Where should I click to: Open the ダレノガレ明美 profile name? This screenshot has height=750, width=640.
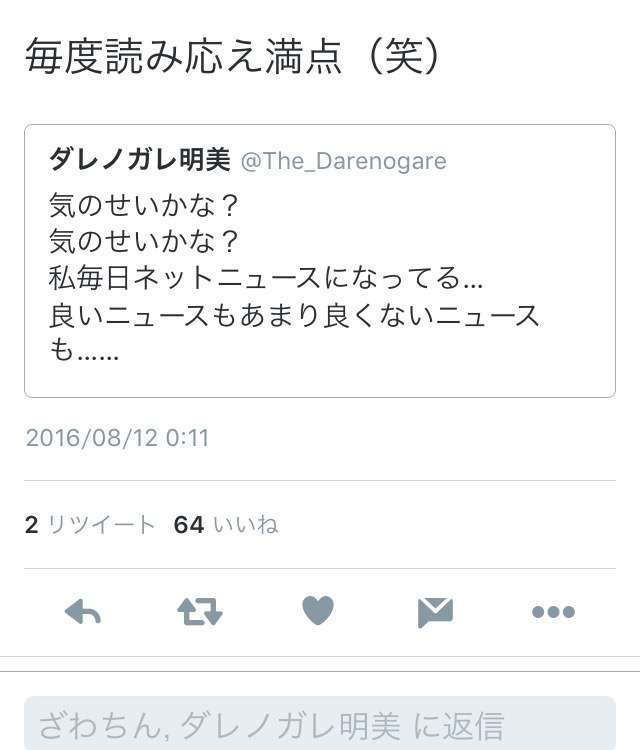pyautogui.click(x=140, y=160)
